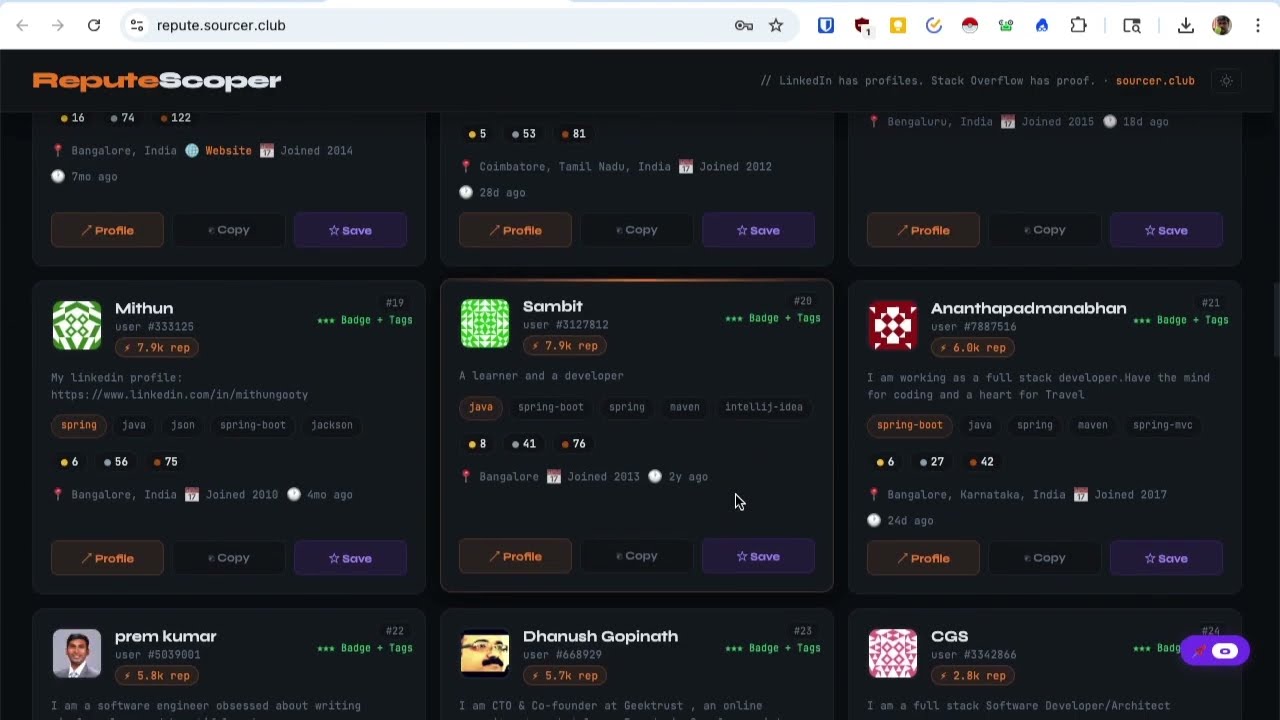Reload the current page
This screenshot has width=1280, height=720.
94,25
